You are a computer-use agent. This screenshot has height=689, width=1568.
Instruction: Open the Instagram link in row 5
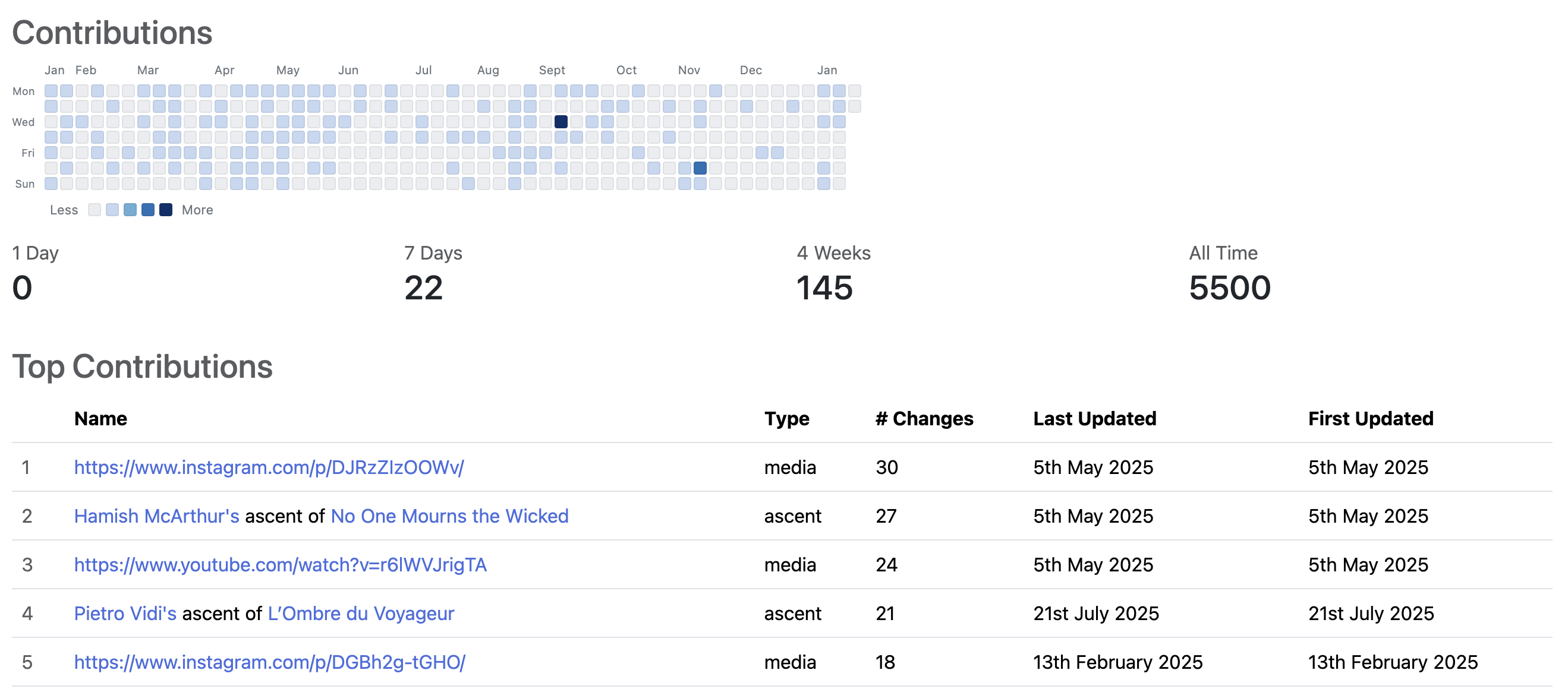(x=269, y=662)
